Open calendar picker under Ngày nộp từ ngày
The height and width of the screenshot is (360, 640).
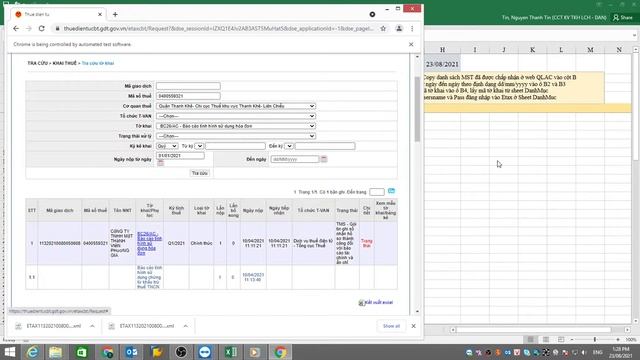(x=160, y=163)
